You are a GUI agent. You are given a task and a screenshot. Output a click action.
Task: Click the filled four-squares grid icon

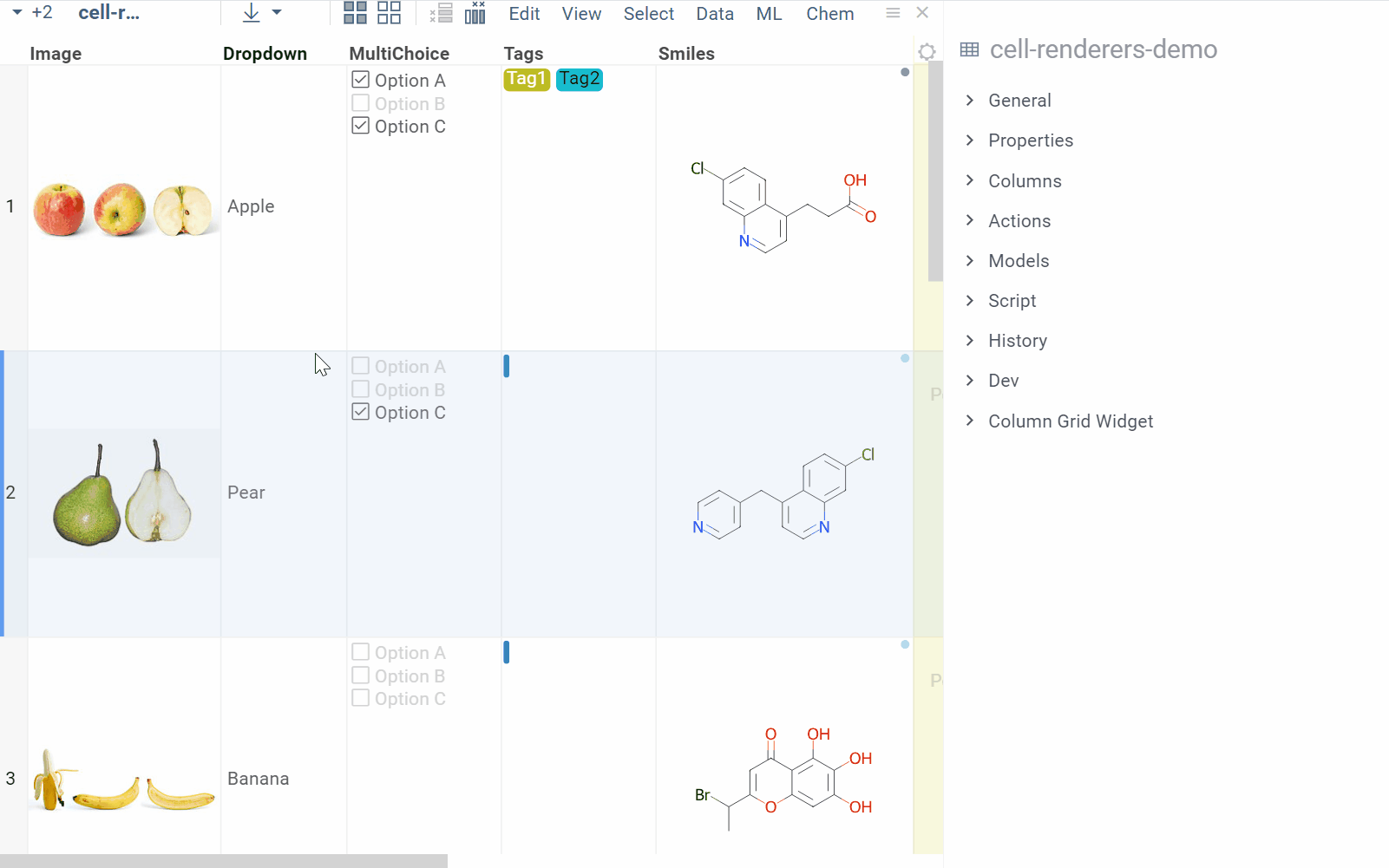tap(355, 13)
